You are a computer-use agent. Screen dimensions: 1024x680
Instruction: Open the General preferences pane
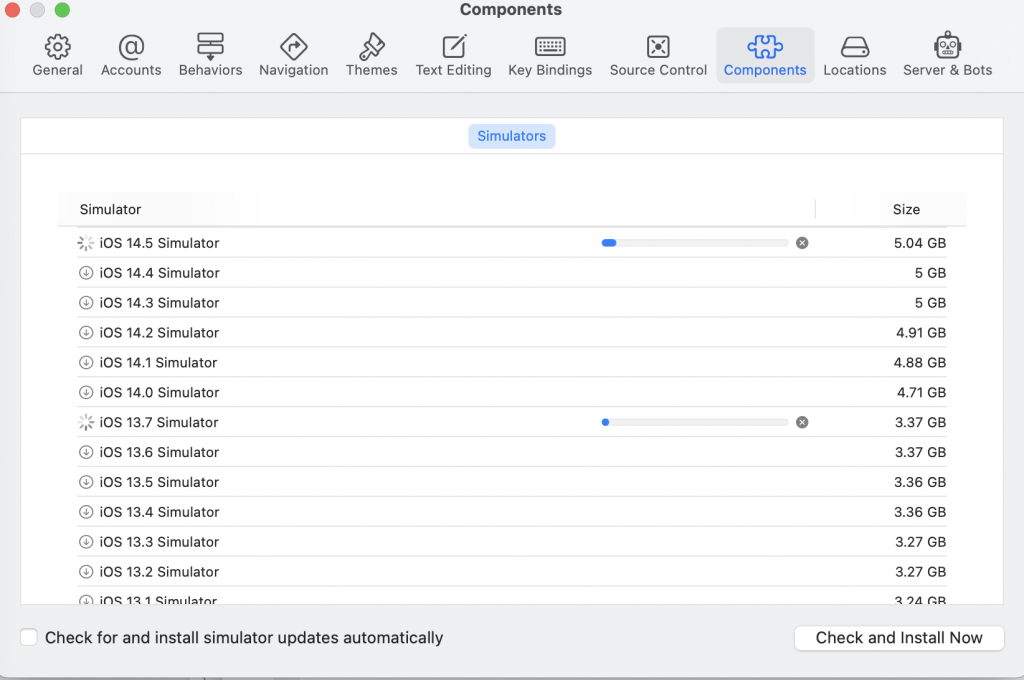57,56
